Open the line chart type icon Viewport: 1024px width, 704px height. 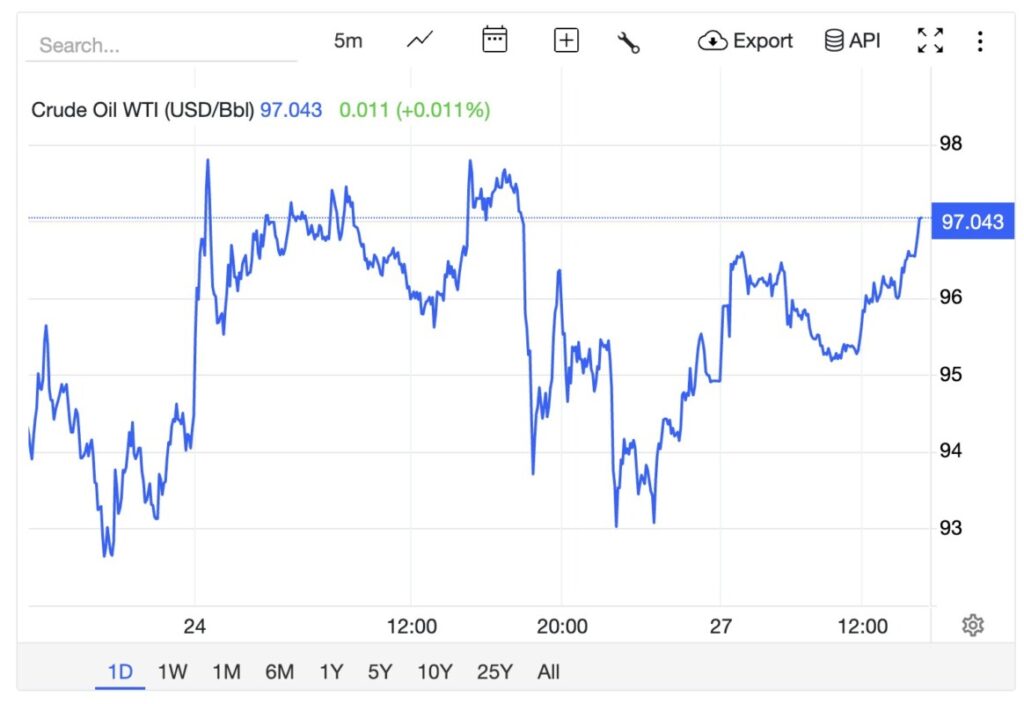click(x=420, y=41)
